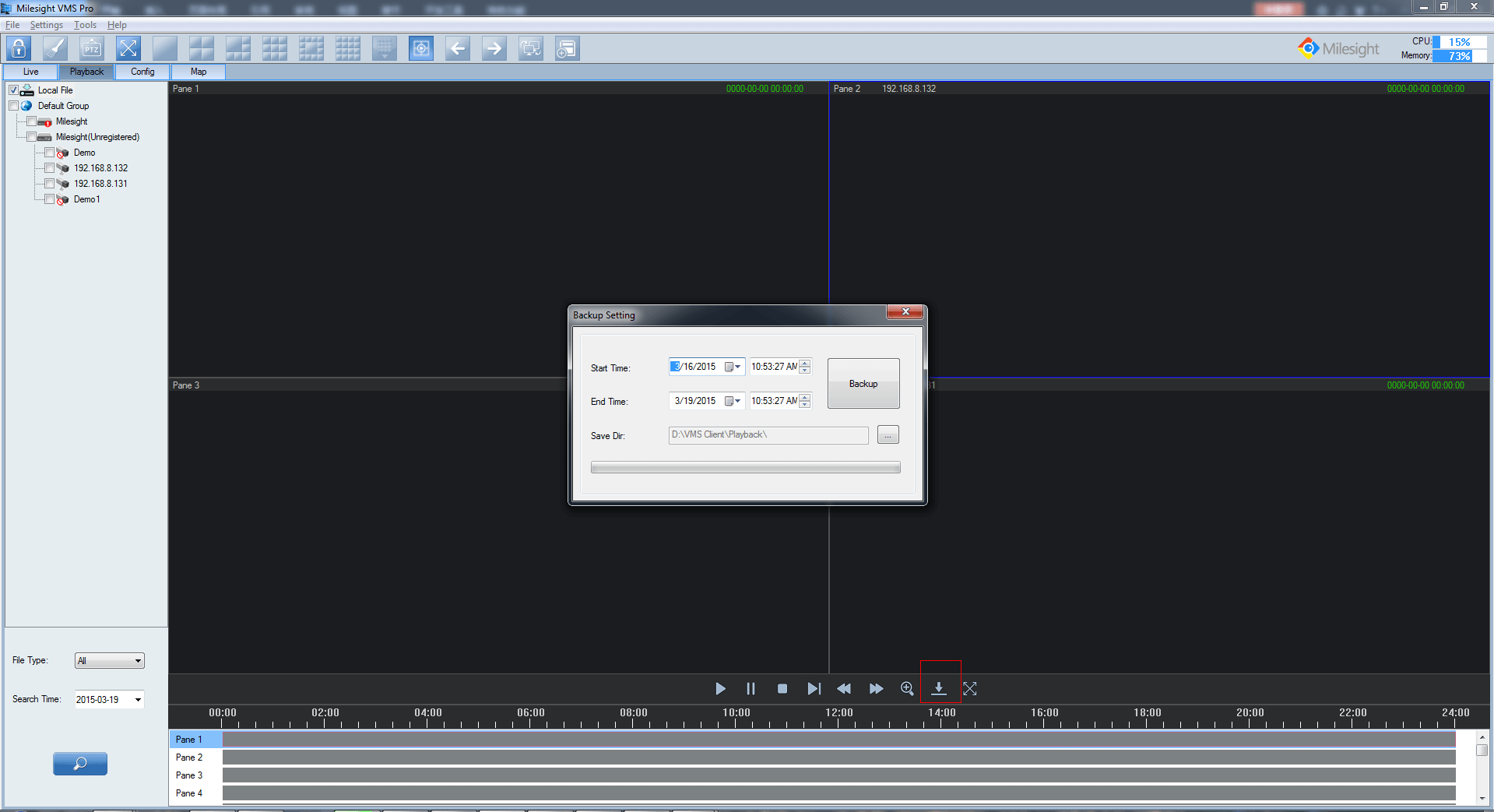Click the Pane 1 timeline track

coord(839,739)
